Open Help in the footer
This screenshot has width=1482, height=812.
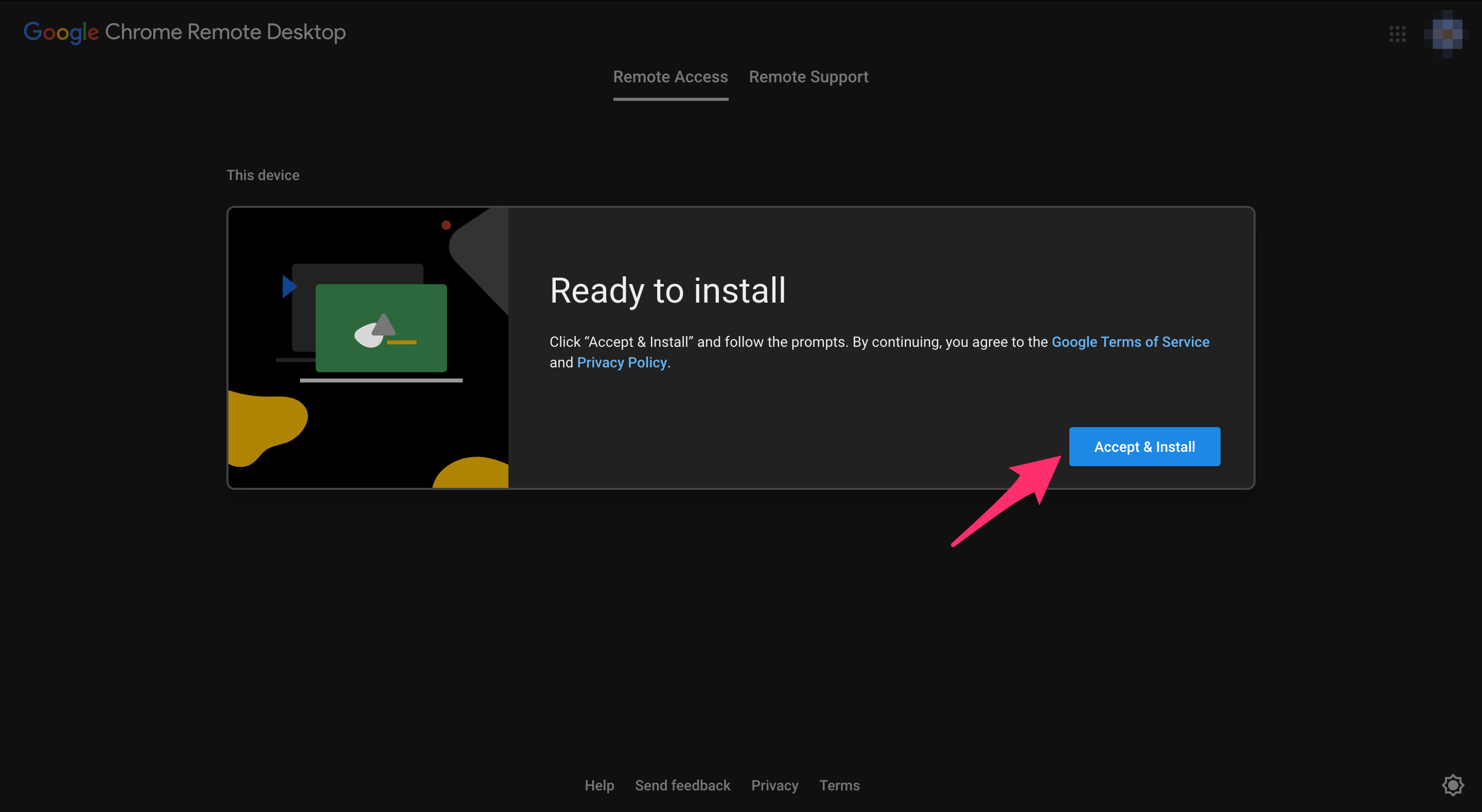[x=599, y=785]
